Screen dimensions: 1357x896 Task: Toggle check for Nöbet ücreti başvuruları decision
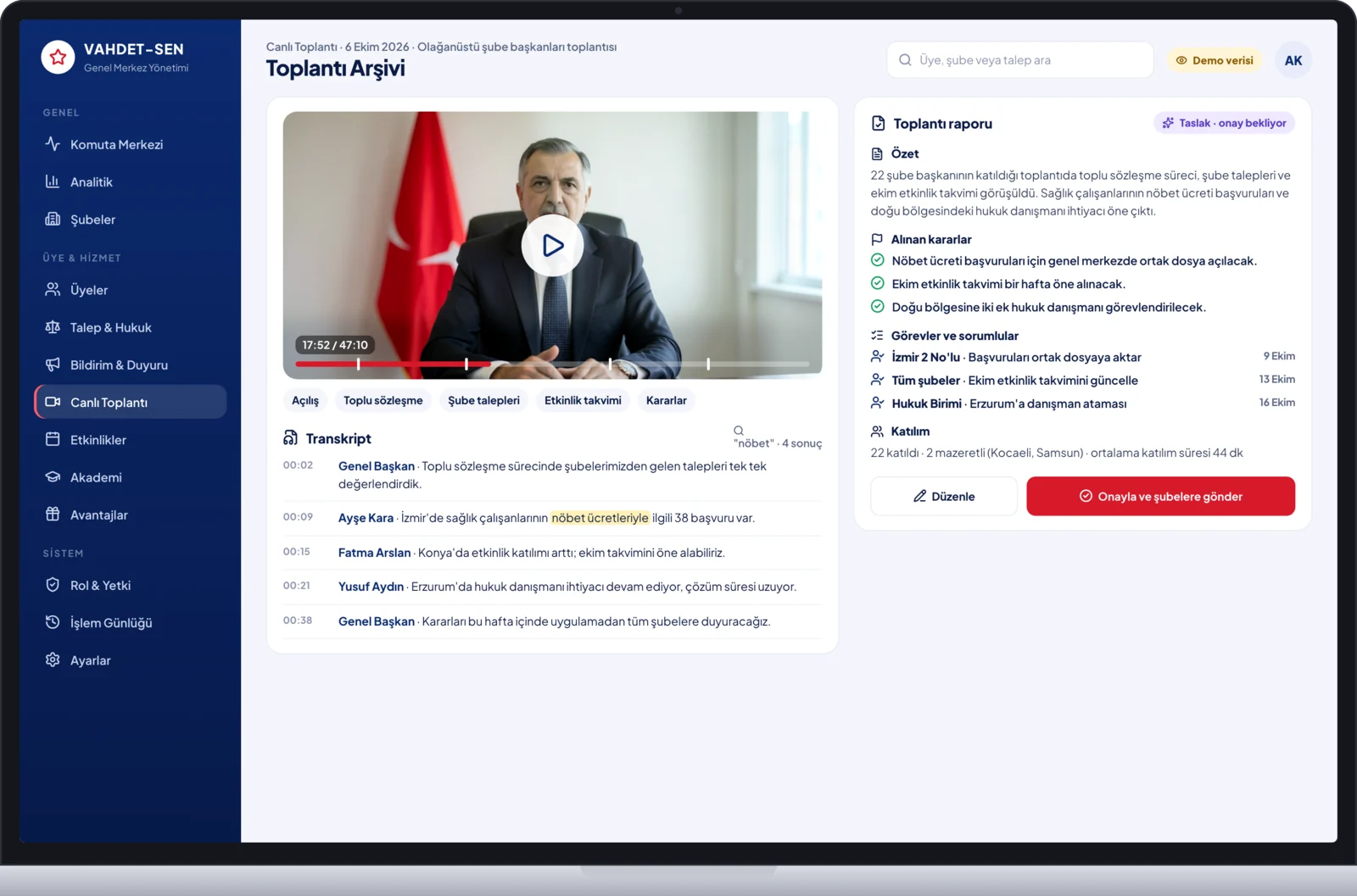point(878,260)
